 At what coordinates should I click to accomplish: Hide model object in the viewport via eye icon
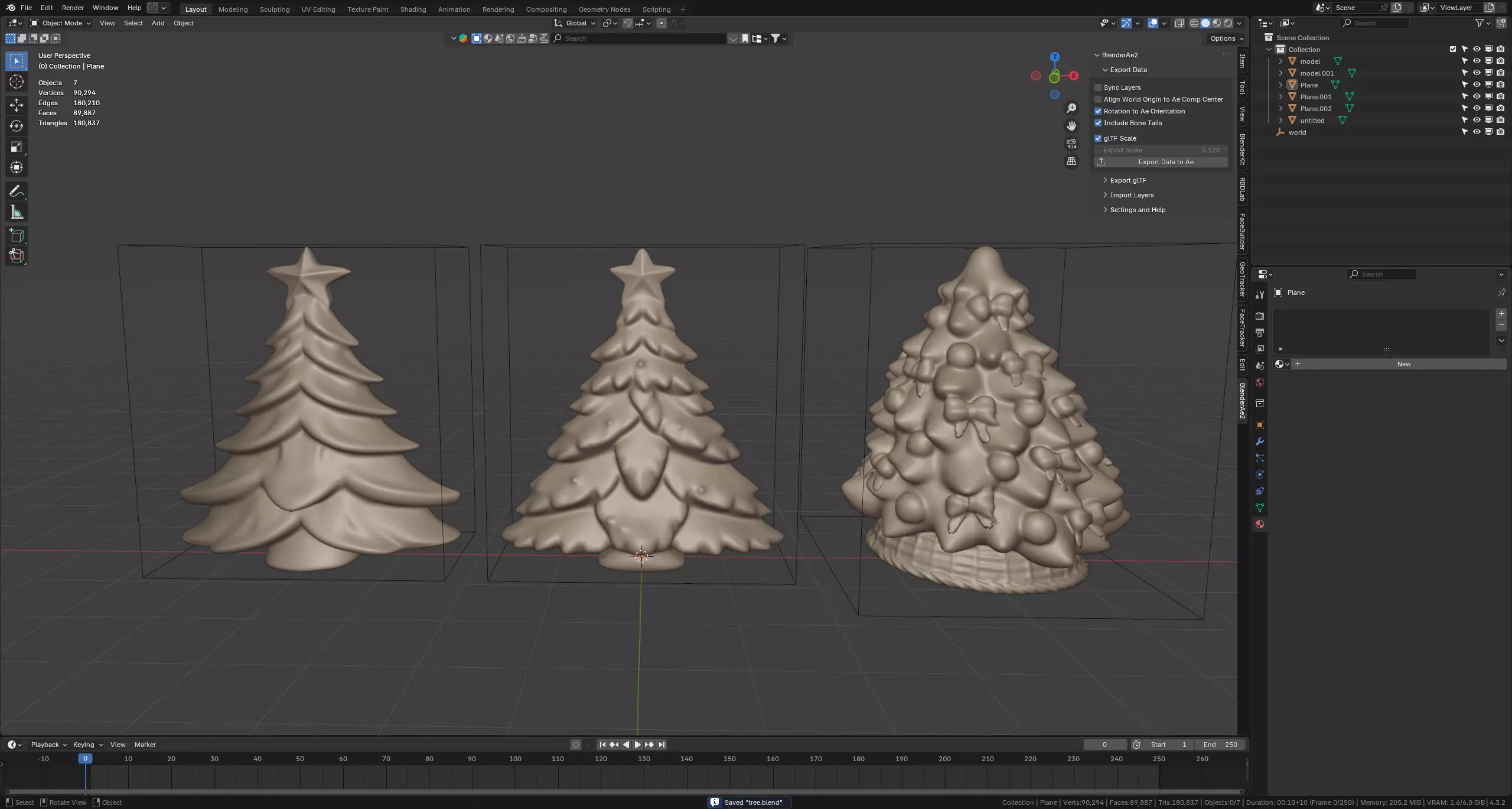point(1477,61)
